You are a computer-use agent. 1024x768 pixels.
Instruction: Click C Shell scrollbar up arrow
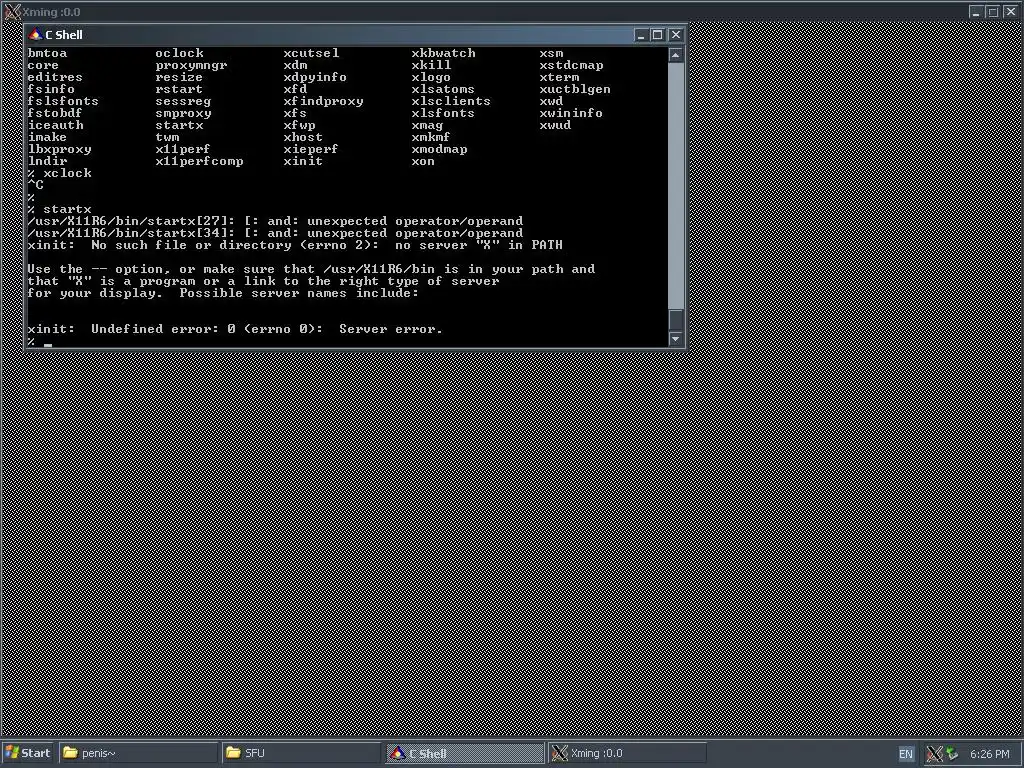675,55
